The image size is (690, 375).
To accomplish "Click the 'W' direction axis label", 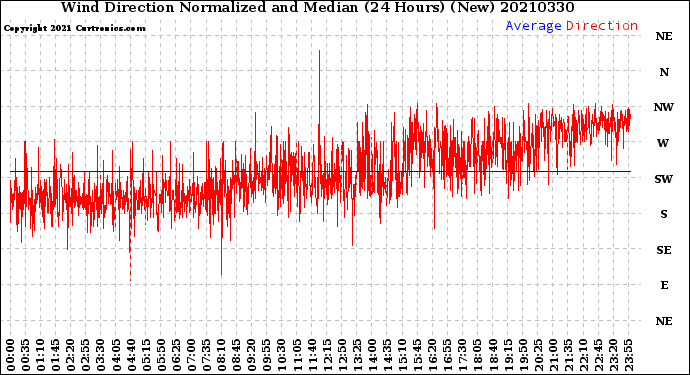I will click(663, 143).
